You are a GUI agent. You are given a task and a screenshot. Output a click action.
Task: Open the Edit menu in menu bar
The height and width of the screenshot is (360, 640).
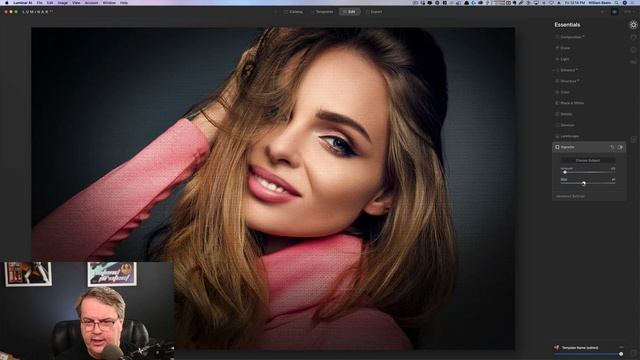[50, 2]
